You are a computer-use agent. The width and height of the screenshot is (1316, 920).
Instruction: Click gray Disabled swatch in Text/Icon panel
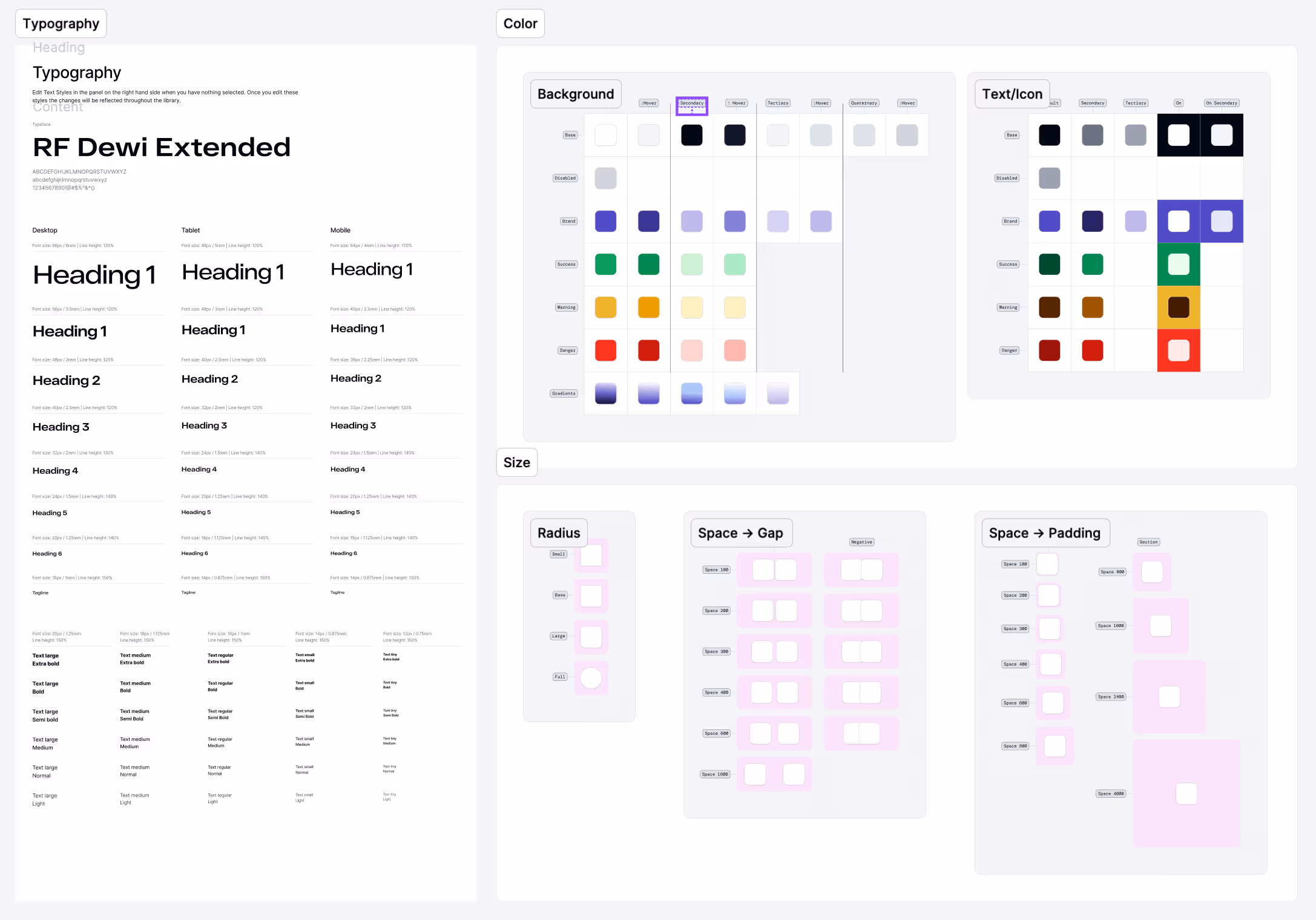[x=1049, y=178]
